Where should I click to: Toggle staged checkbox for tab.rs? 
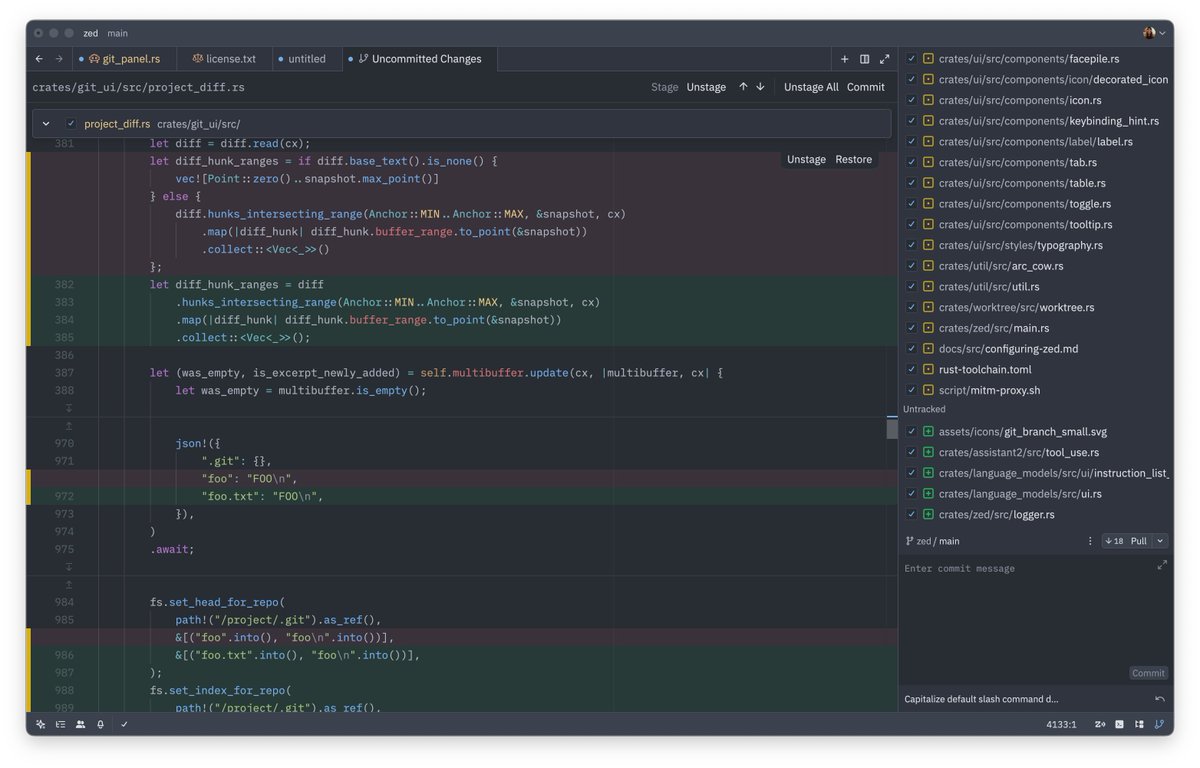[911, 162]
